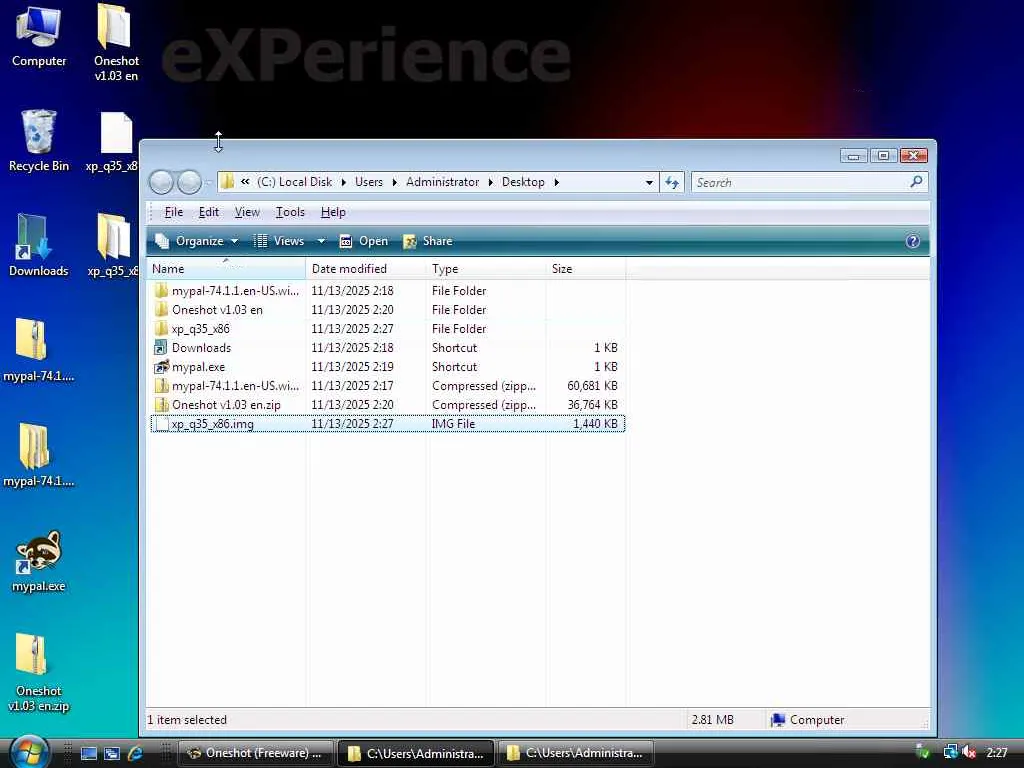Go to Users in breadcrumb path
The height and width of the screenshot is (768, 1024).
click(369, 182)
